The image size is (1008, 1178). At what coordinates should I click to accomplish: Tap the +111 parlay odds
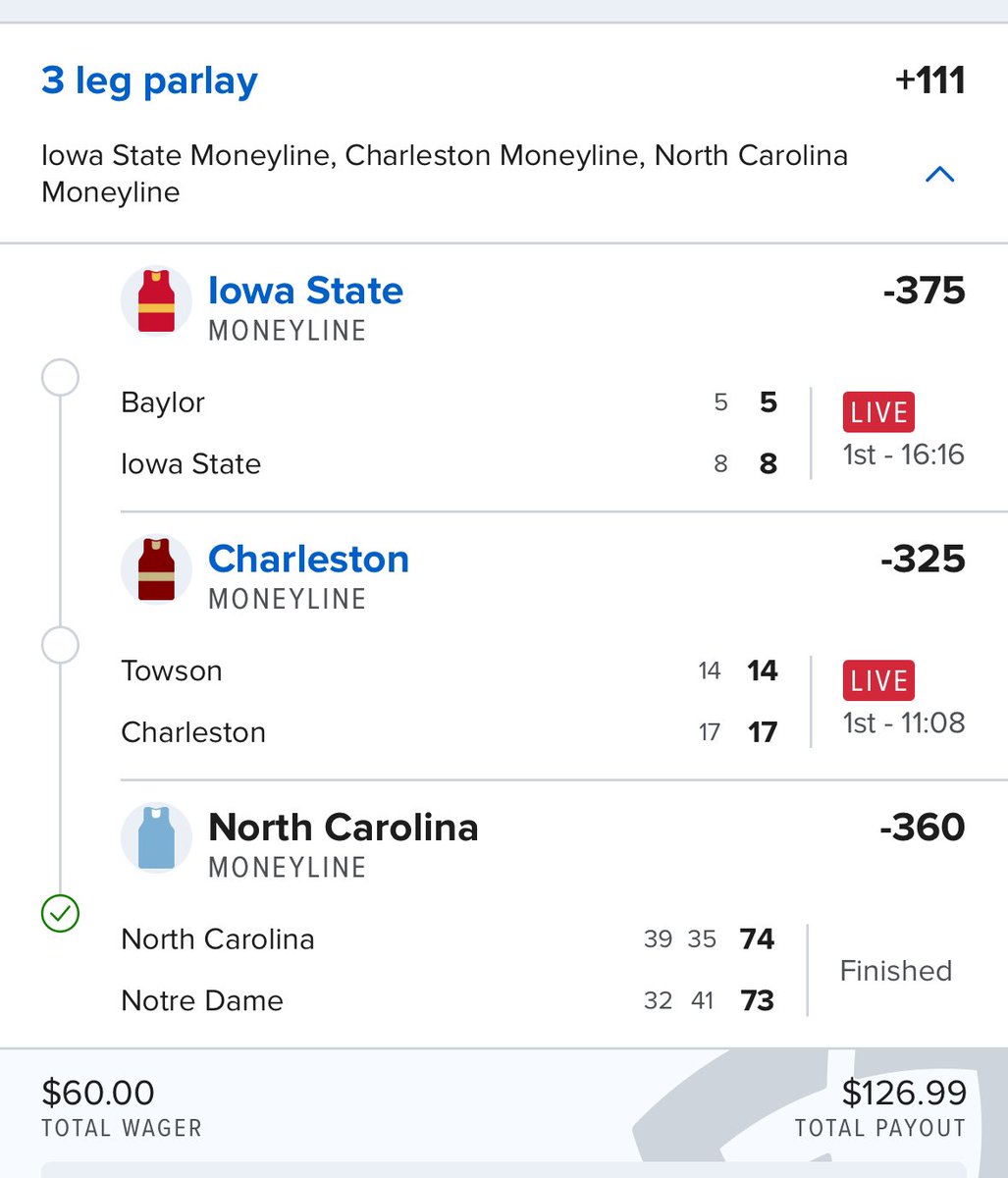930,80
